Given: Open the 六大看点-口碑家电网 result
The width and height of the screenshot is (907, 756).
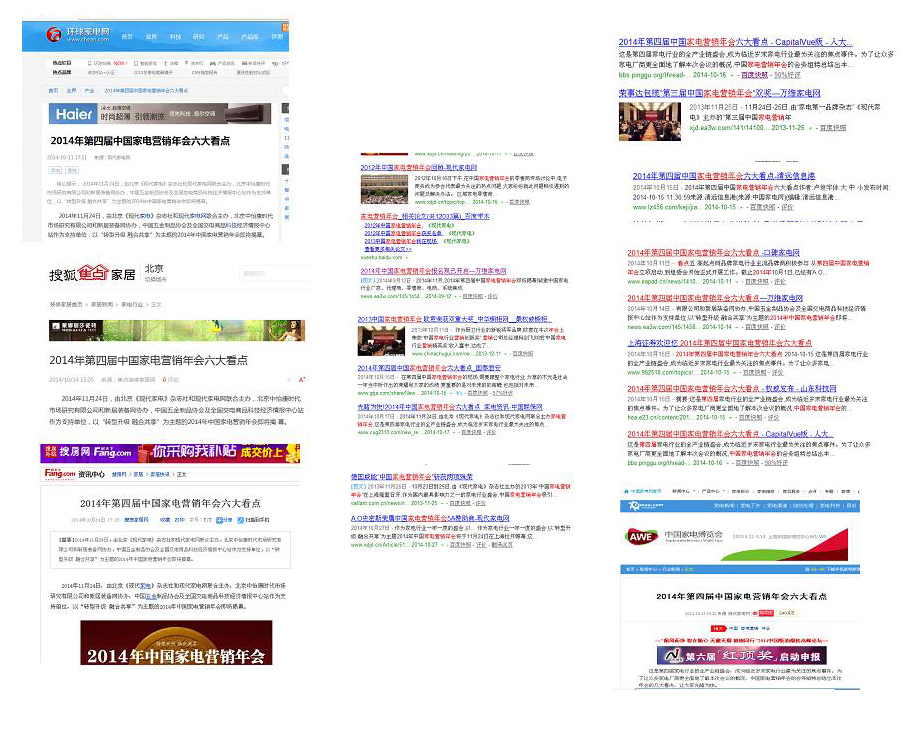Looking at the screenshot, I should 713,253.
